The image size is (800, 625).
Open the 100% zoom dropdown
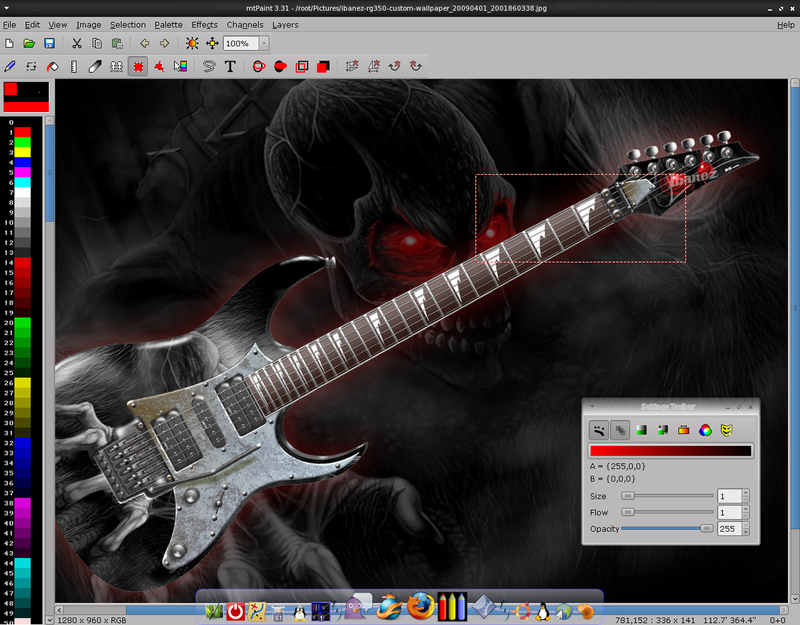[264, 43]
